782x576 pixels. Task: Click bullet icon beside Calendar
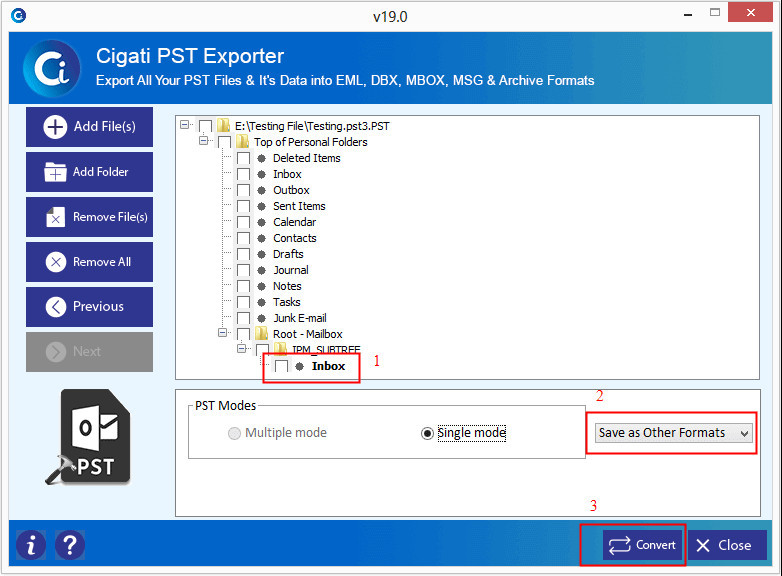tap(261, 222)
